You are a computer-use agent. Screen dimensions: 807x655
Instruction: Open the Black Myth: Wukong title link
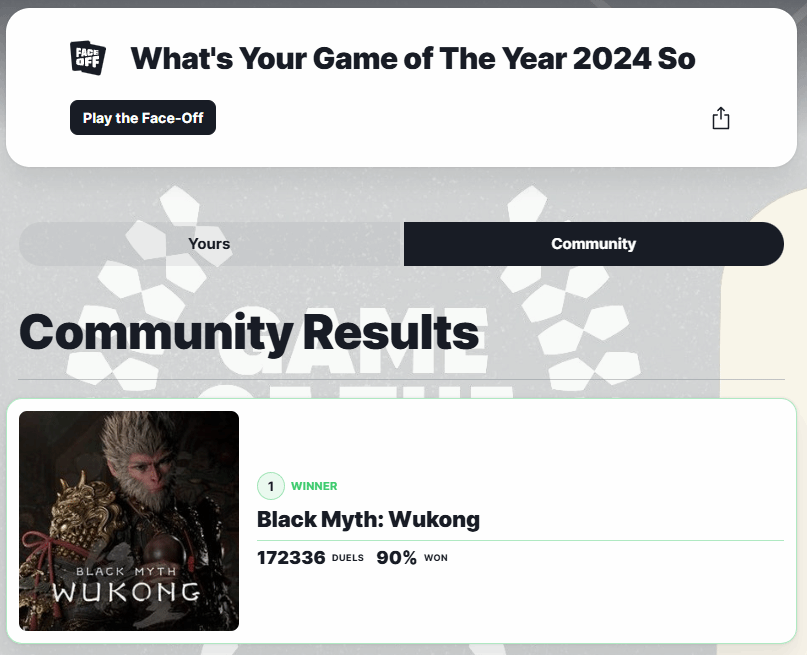coord(368,519)
